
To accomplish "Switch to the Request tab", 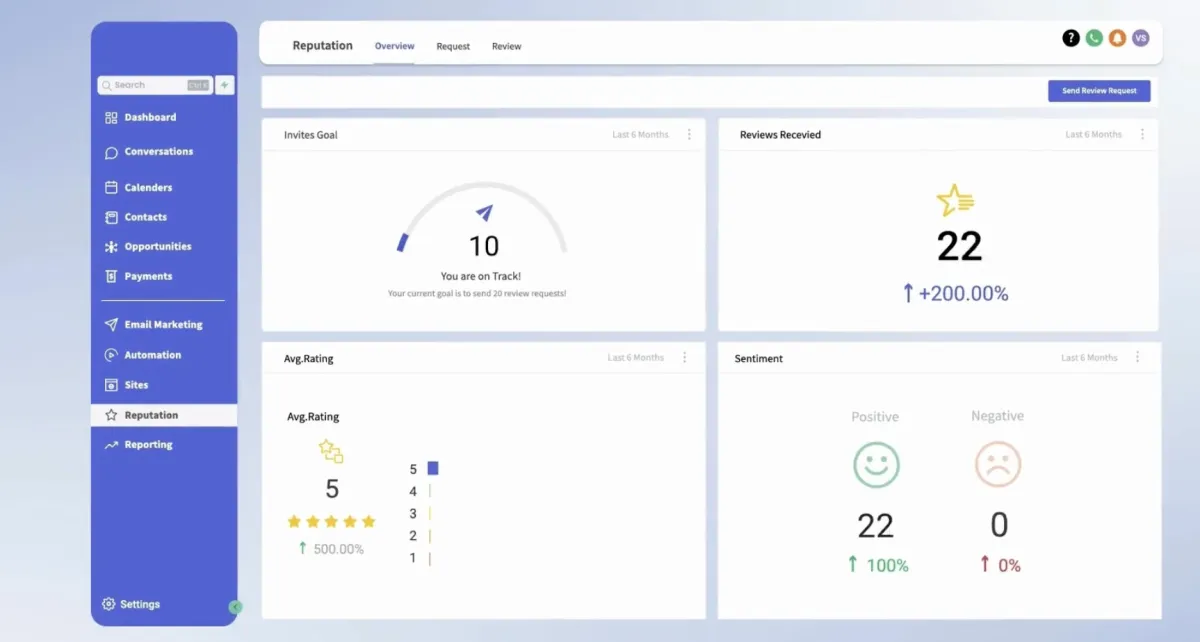I will pyautogui.click(x=453, y=46).
